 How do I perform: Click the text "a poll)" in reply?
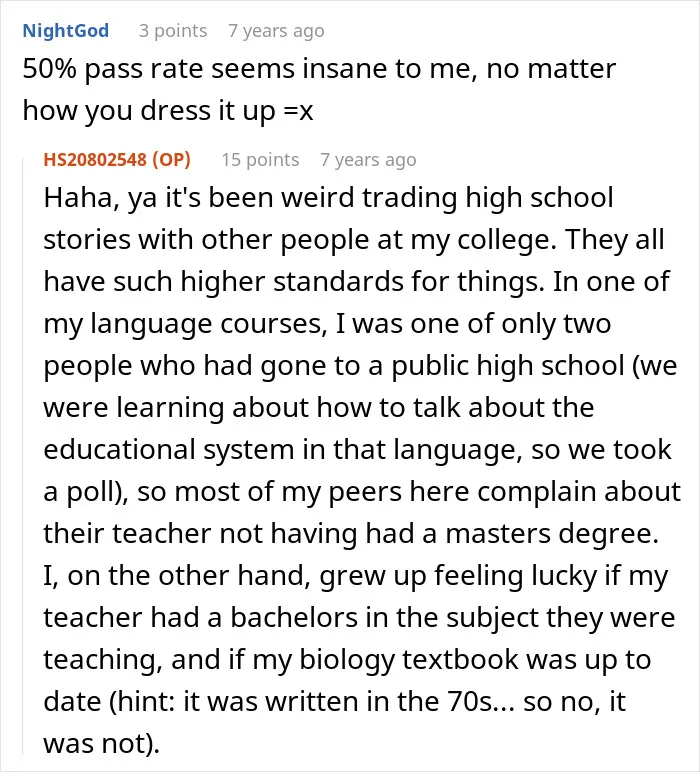pyautogui.click(x=86, y=492)
